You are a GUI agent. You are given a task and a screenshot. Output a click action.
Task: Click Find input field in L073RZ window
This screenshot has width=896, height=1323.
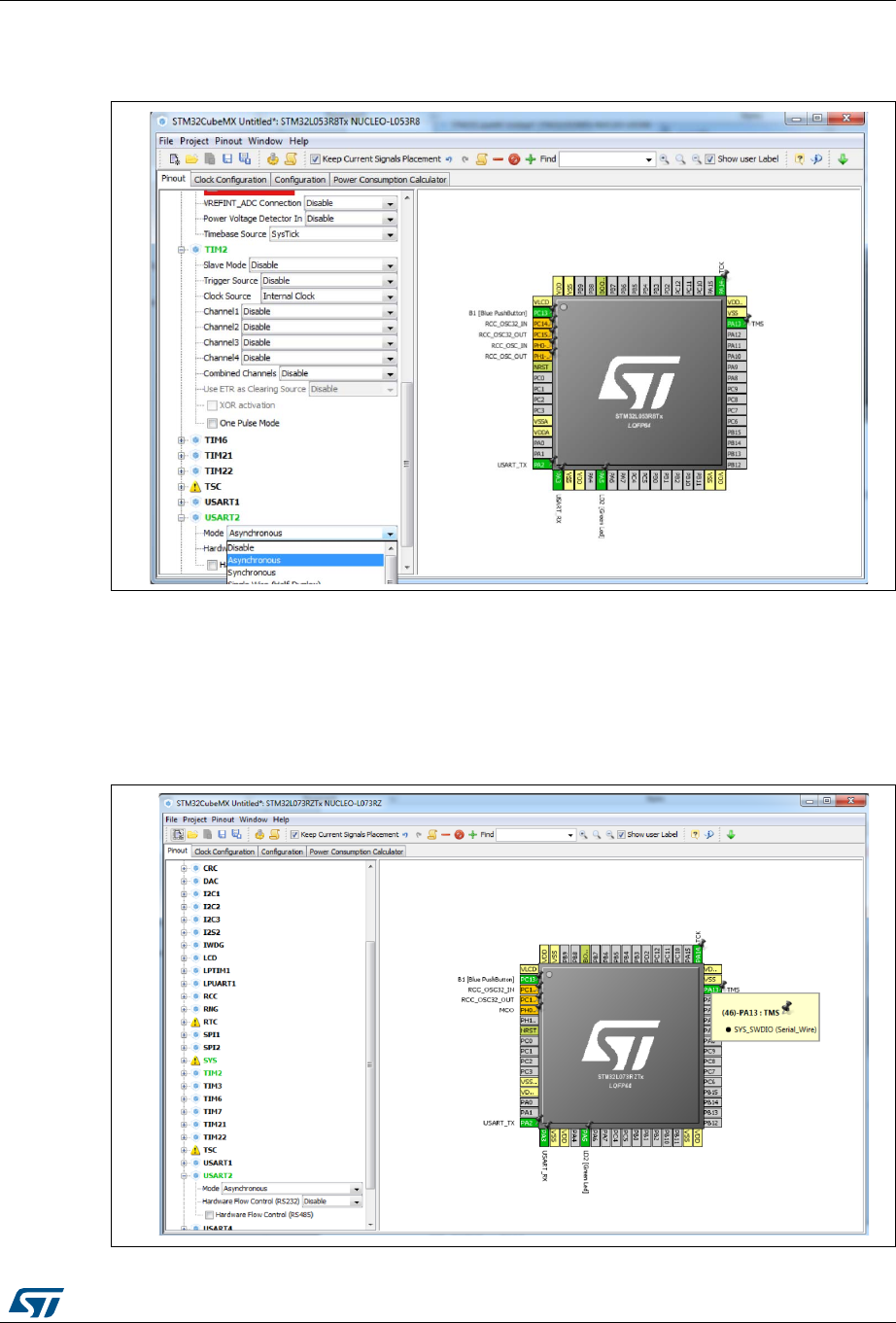536,834
